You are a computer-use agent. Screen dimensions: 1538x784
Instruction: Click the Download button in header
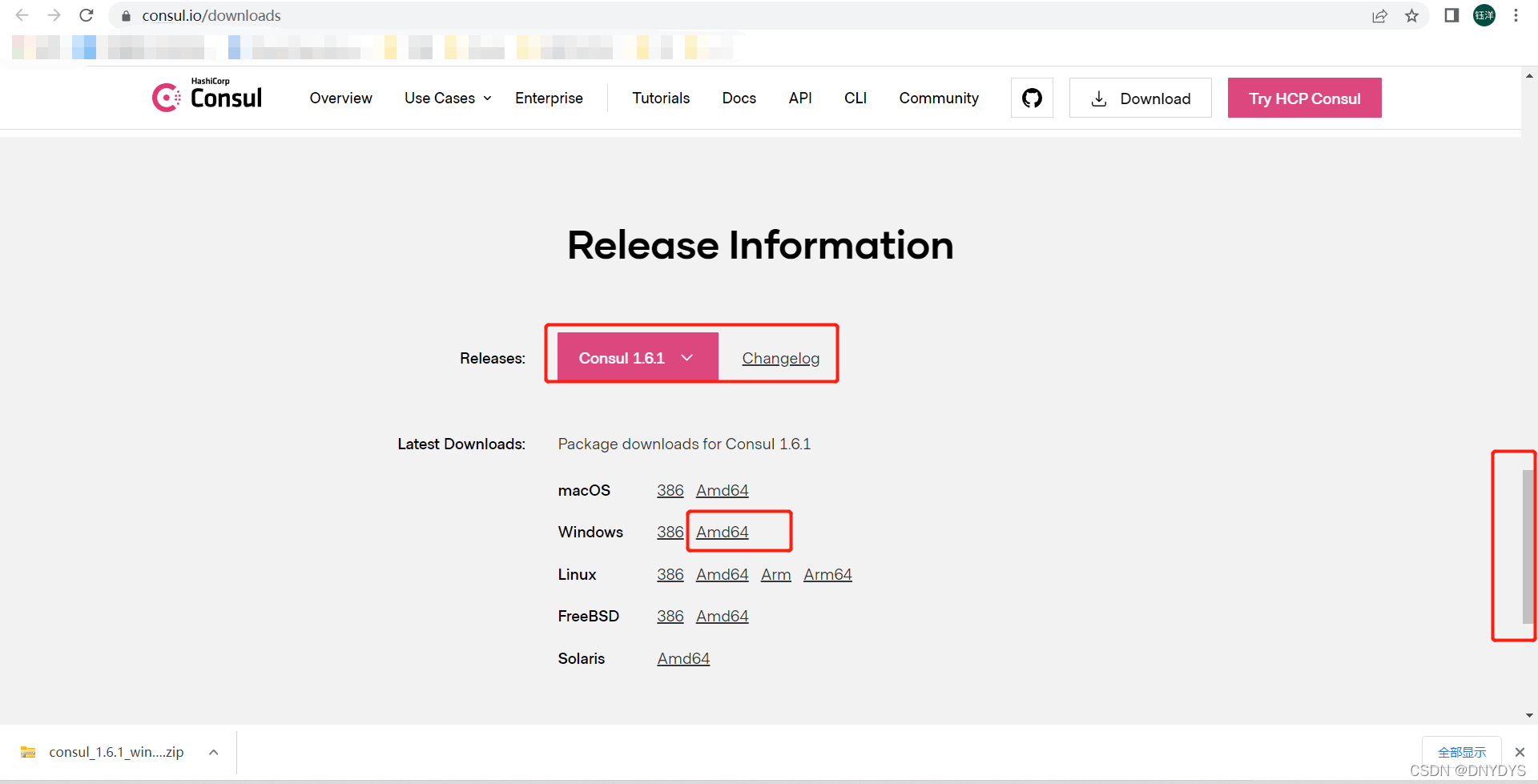click(1140, 98)
